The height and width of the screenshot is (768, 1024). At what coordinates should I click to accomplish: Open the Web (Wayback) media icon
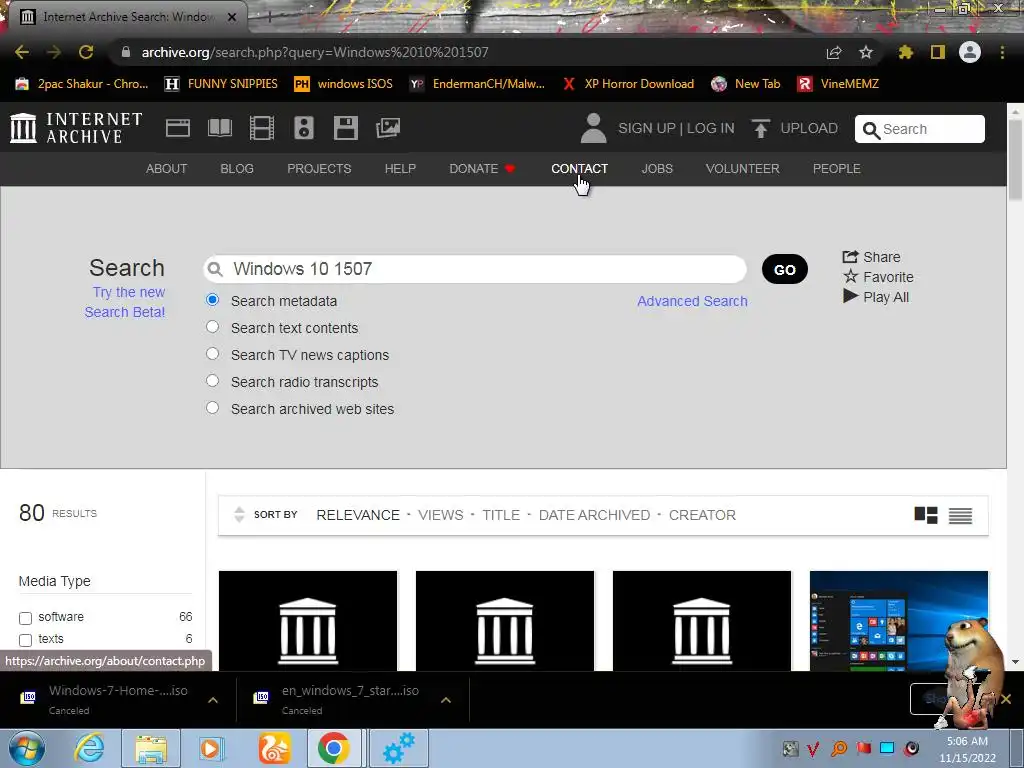point(178,128)
